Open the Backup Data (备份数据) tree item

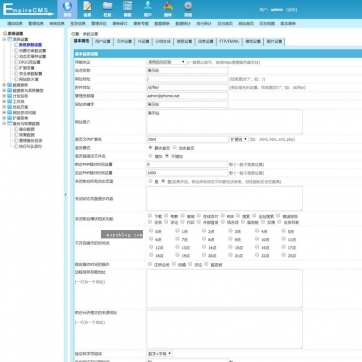pyautogui.click(x=27, y=129)
